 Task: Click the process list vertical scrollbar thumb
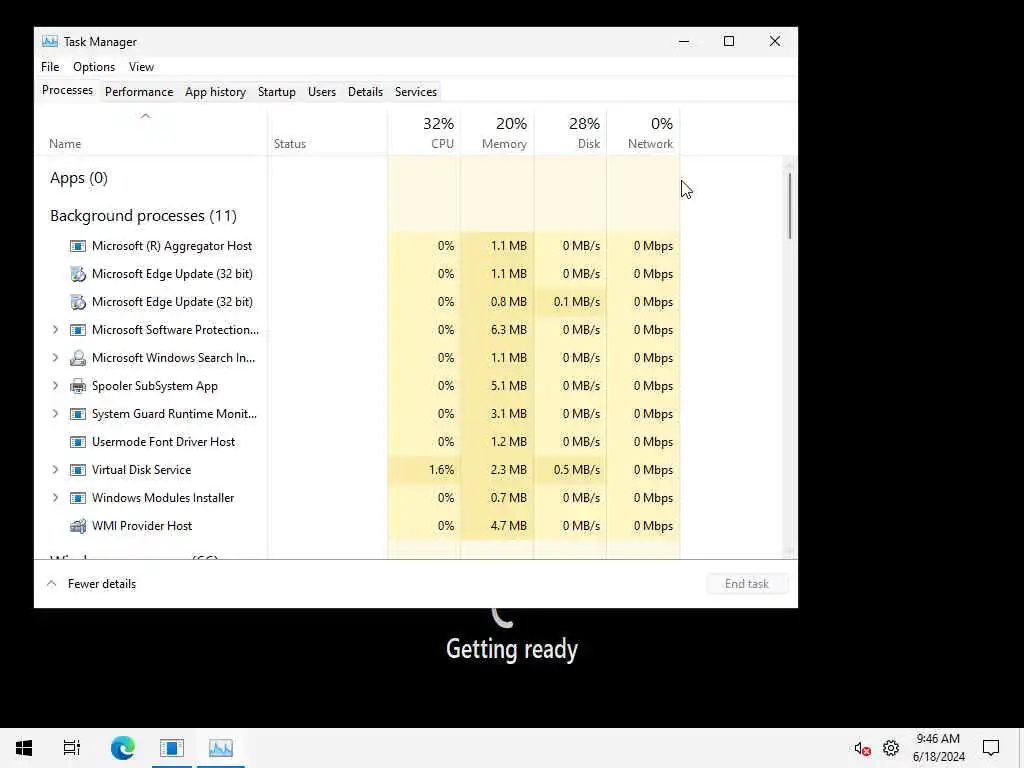(x=790, y=205)
